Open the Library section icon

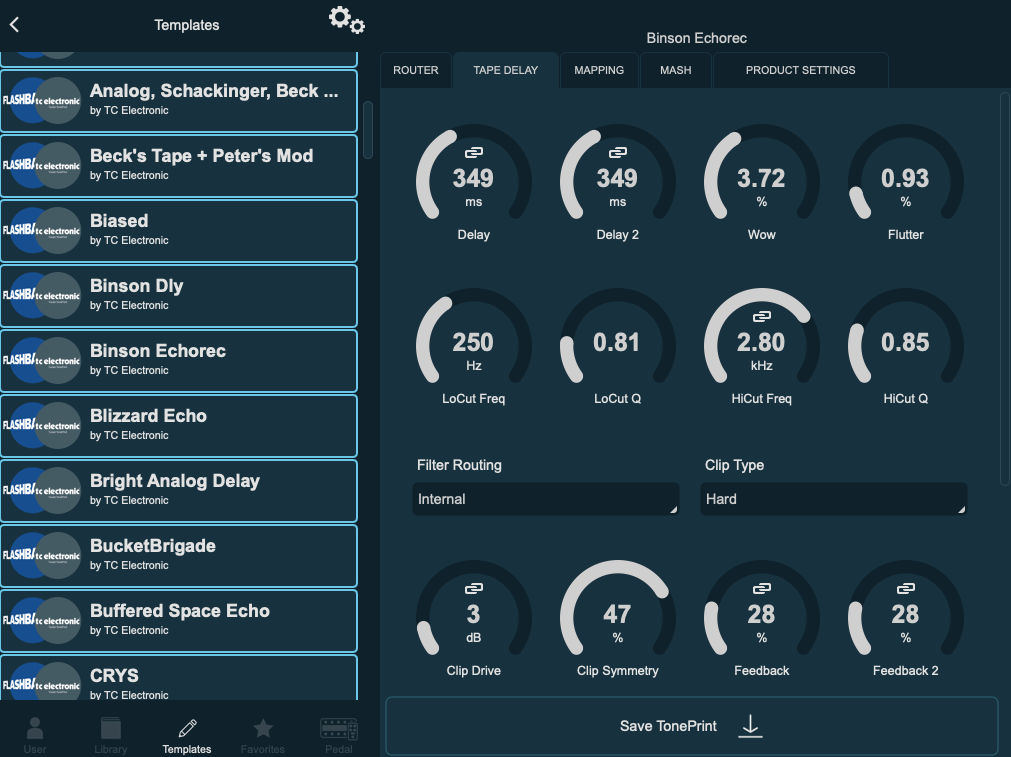111,729
